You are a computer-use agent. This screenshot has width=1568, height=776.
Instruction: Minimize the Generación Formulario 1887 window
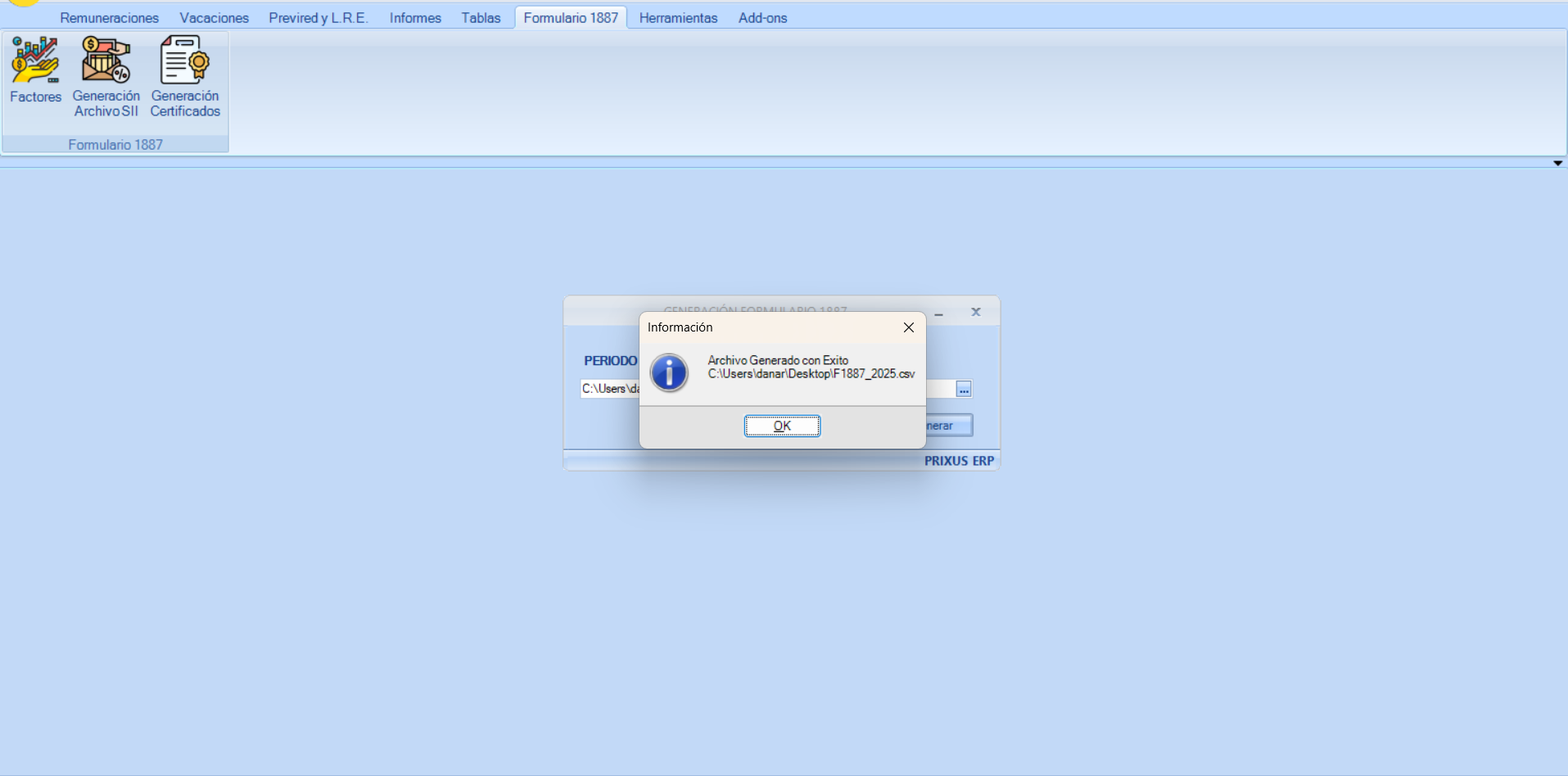coord(939,314)
